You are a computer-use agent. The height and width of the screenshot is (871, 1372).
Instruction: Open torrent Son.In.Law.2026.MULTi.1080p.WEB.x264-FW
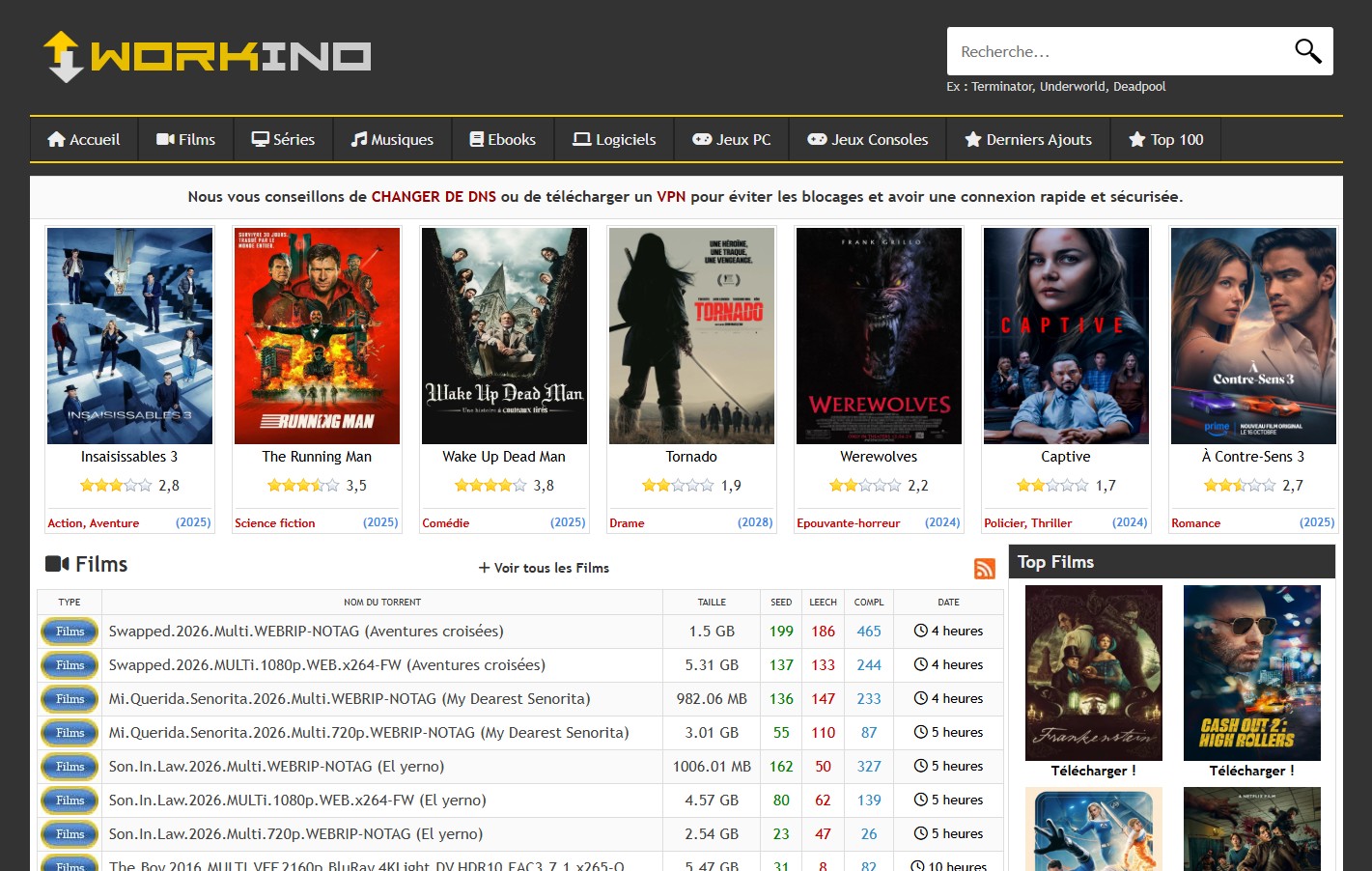click(x=297, y=801)
